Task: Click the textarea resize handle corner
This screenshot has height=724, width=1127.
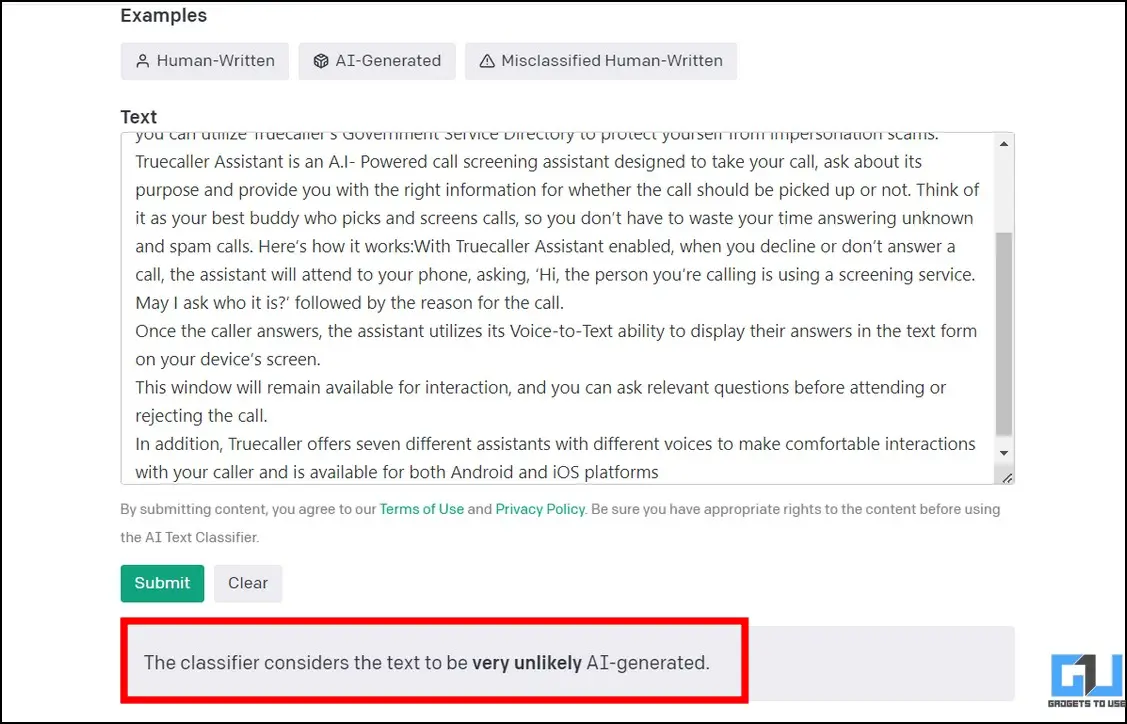Action: click(1007, 477)
